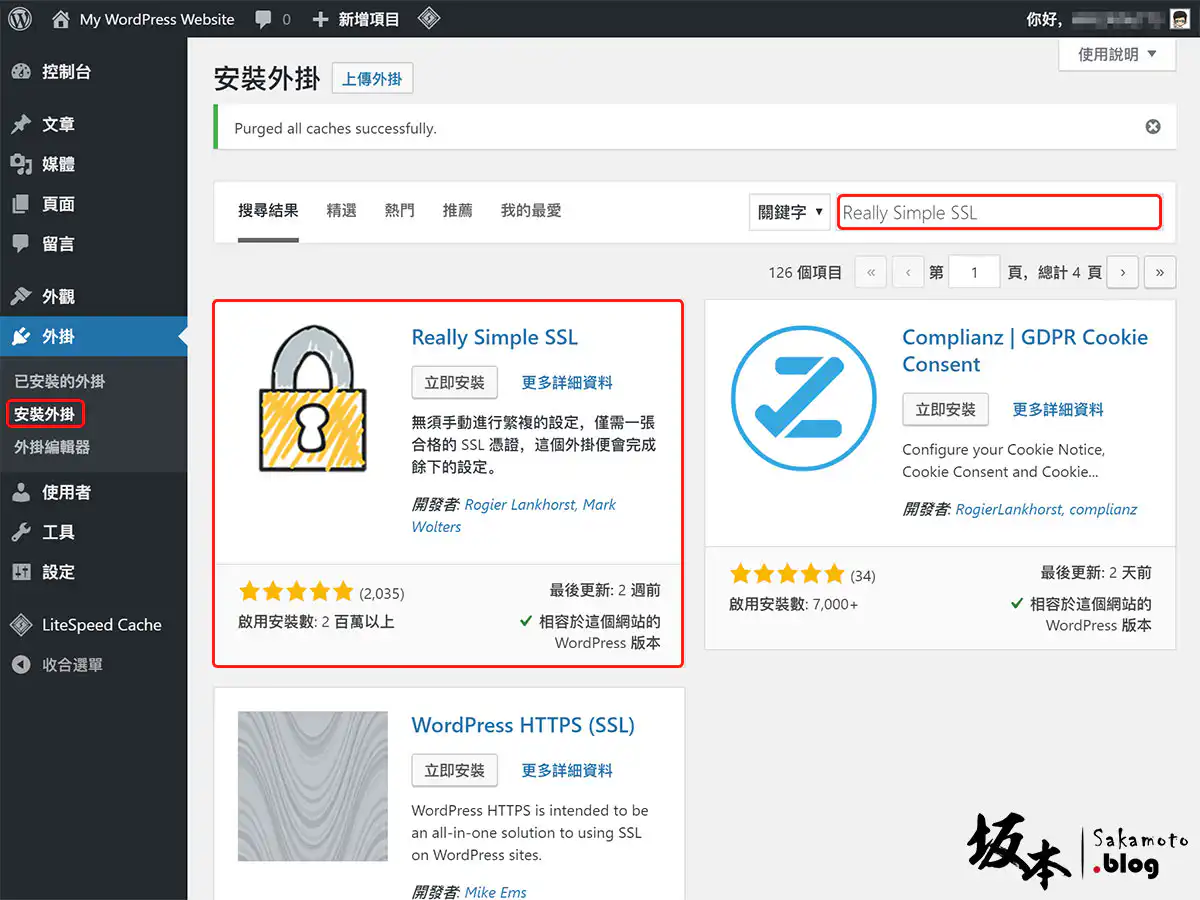The width and height of the screenshot is (1200, 900).
Task: Click the plugin search input field
Action: click(x=999, y=212)
